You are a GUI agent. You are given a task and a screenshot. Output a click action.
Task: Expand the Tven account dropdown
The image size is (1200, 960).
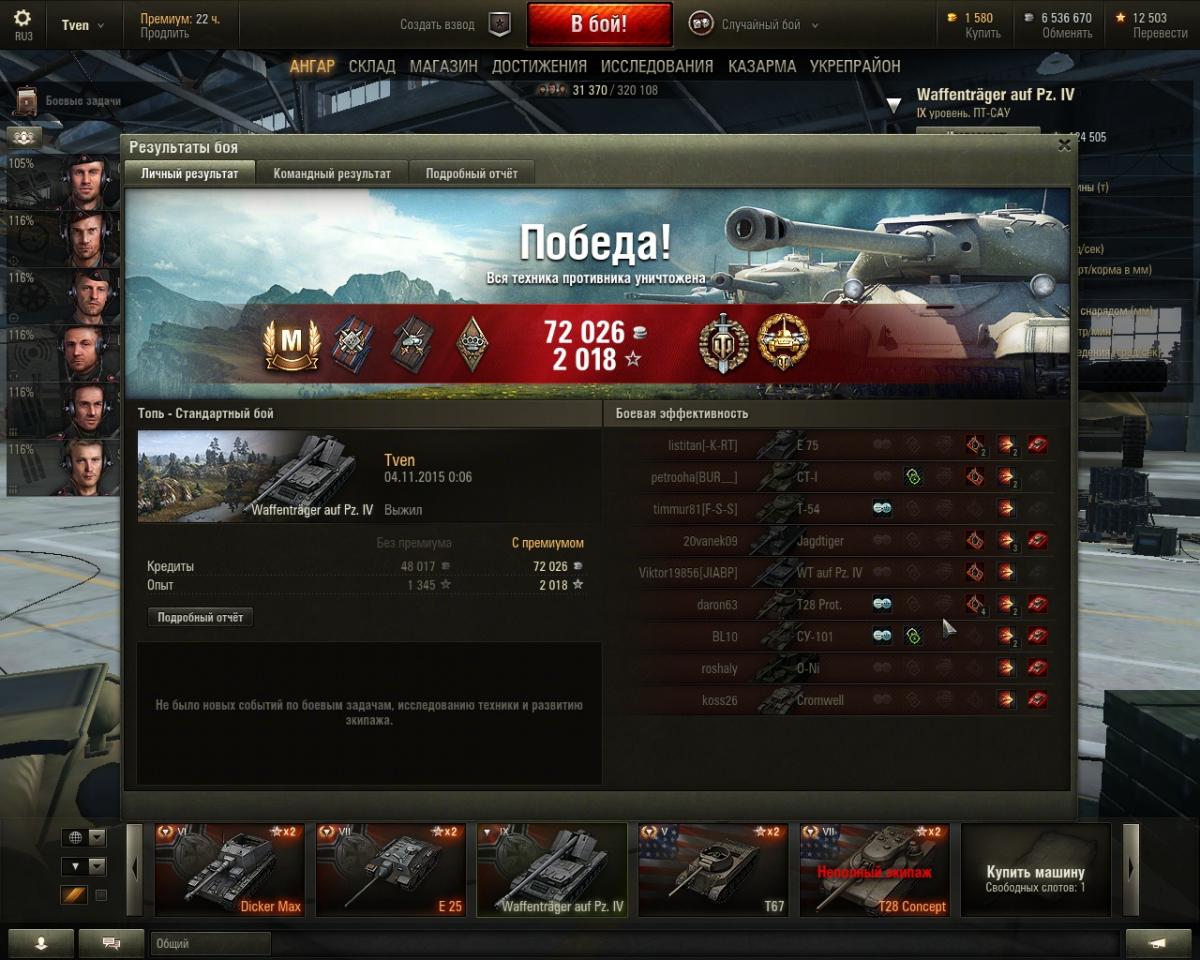[83, 25]
